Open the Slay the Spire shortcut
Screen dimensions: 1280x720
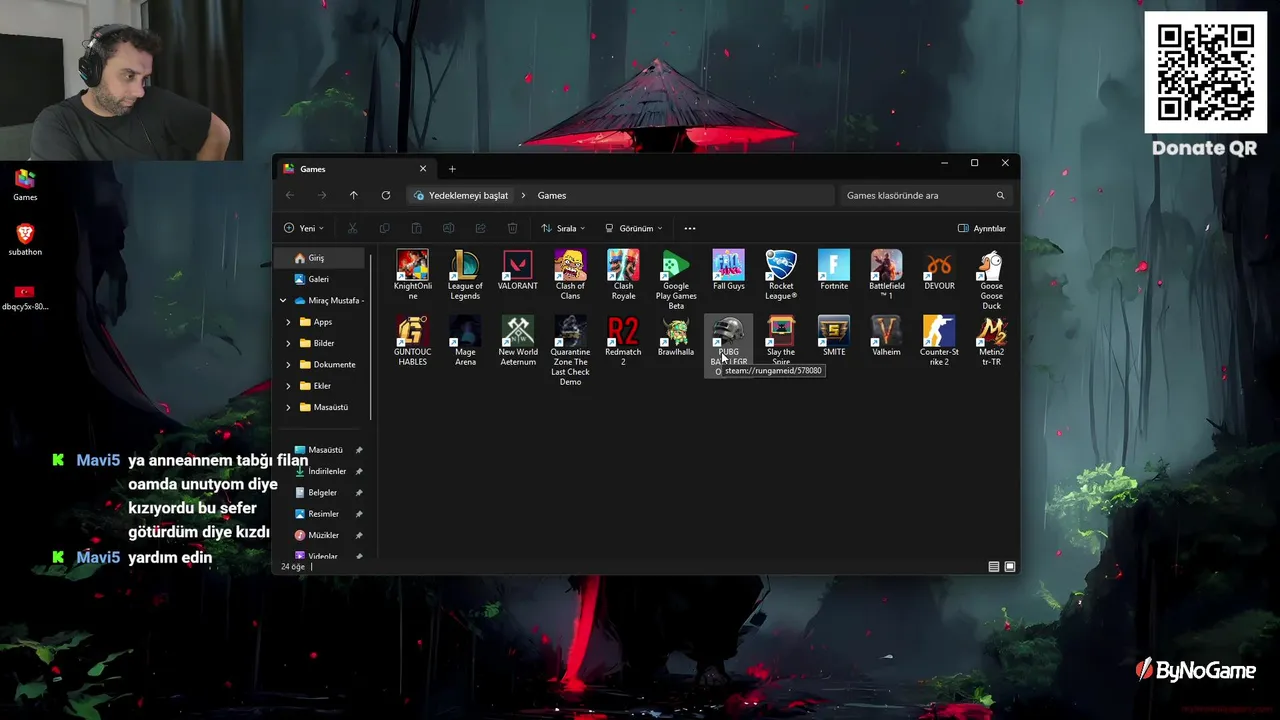pyautogui.click(x=781, y=341)
